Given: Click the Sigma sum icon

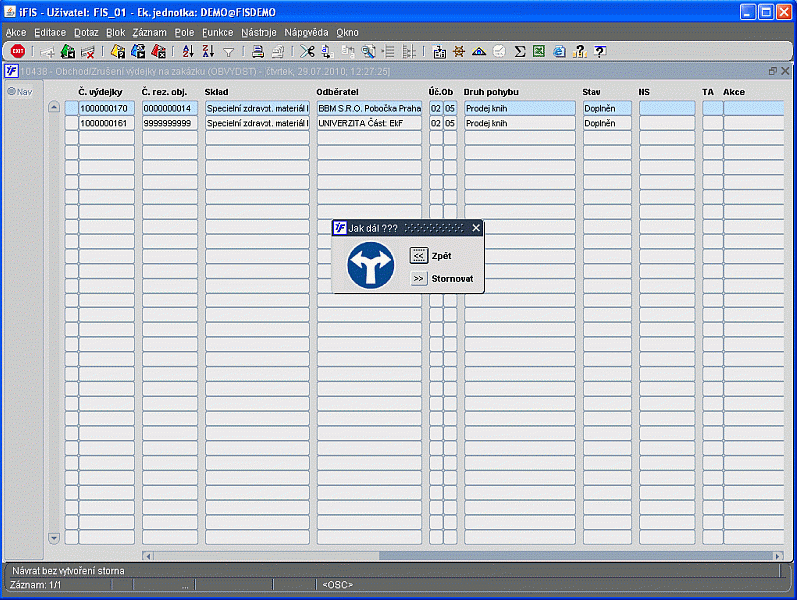Looking at the screenshot, I should click(520, 51).
